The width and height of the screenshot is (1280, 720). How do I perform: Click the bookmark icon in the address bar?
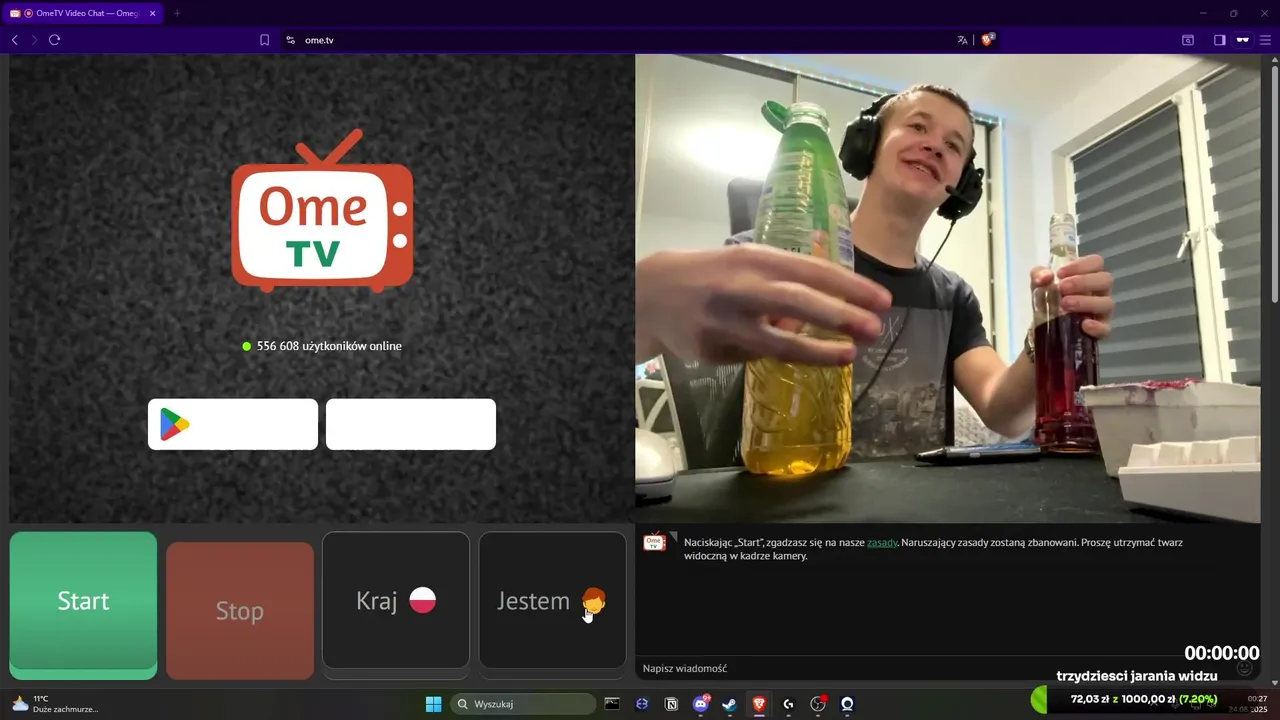[x=265, y=40]
